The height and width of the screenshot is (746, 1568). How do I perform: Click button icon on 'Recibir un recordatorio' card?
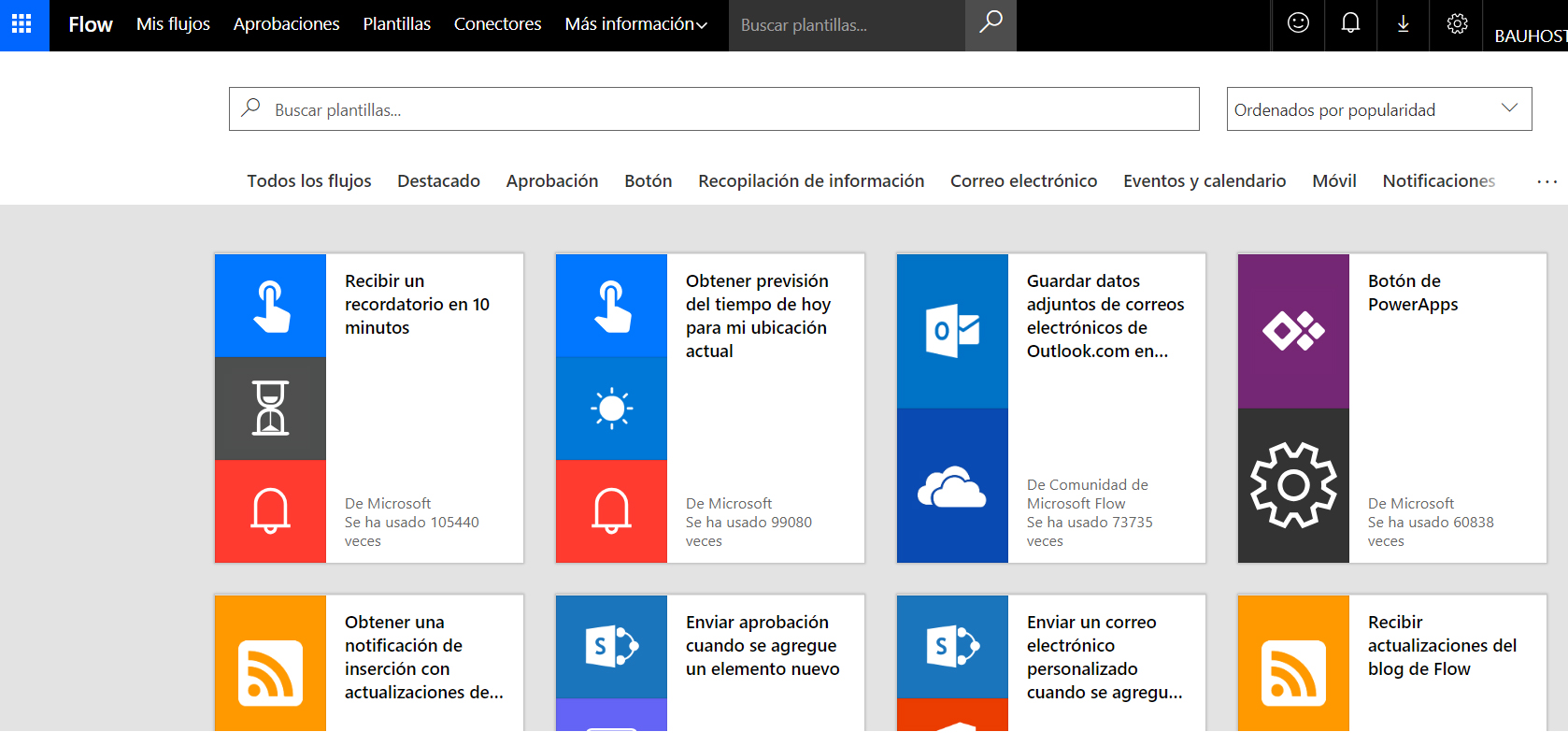click(271, 306)
